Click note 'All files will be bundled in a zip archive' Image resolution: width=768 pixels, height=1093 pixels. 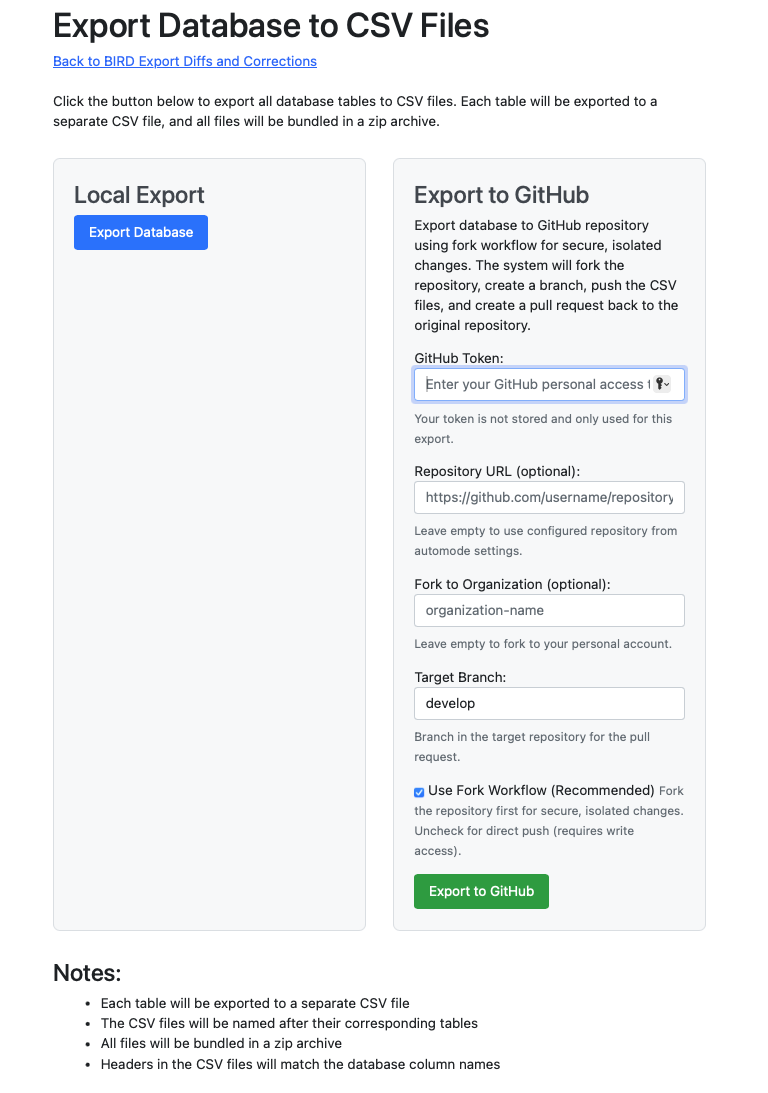(x=221, y=1044)
